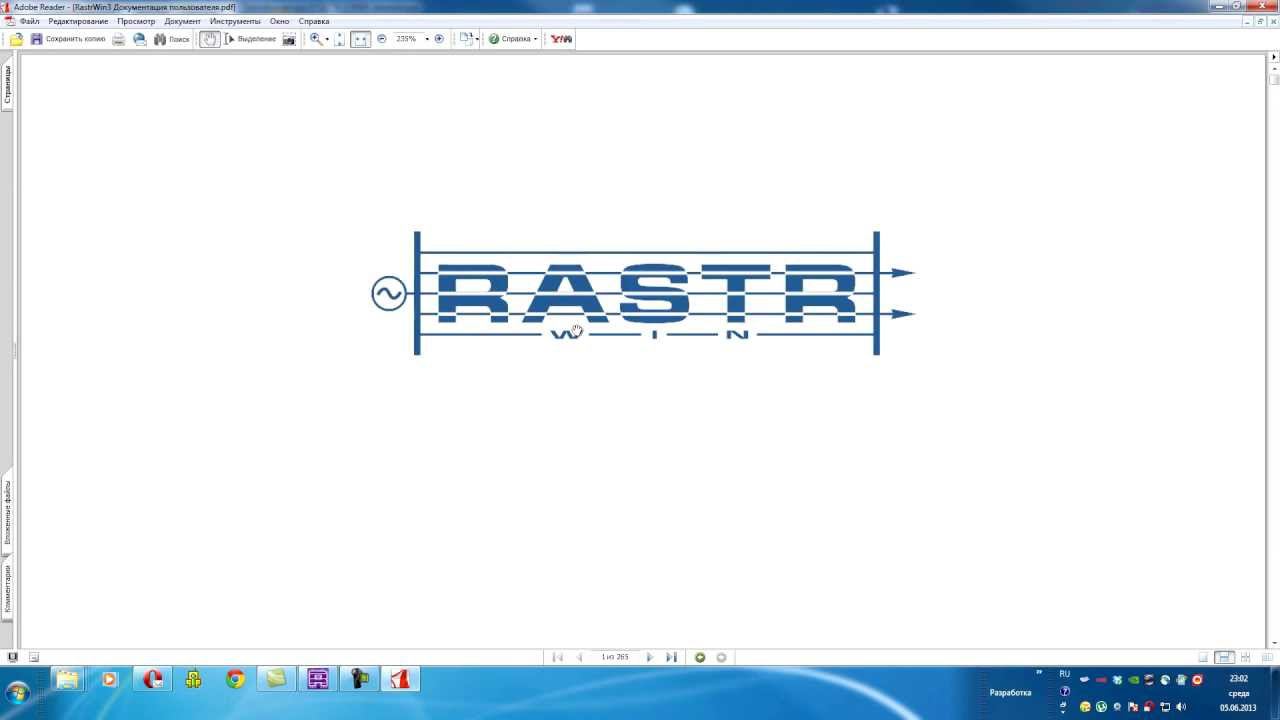Go to next page button

(x=650, y=657)
